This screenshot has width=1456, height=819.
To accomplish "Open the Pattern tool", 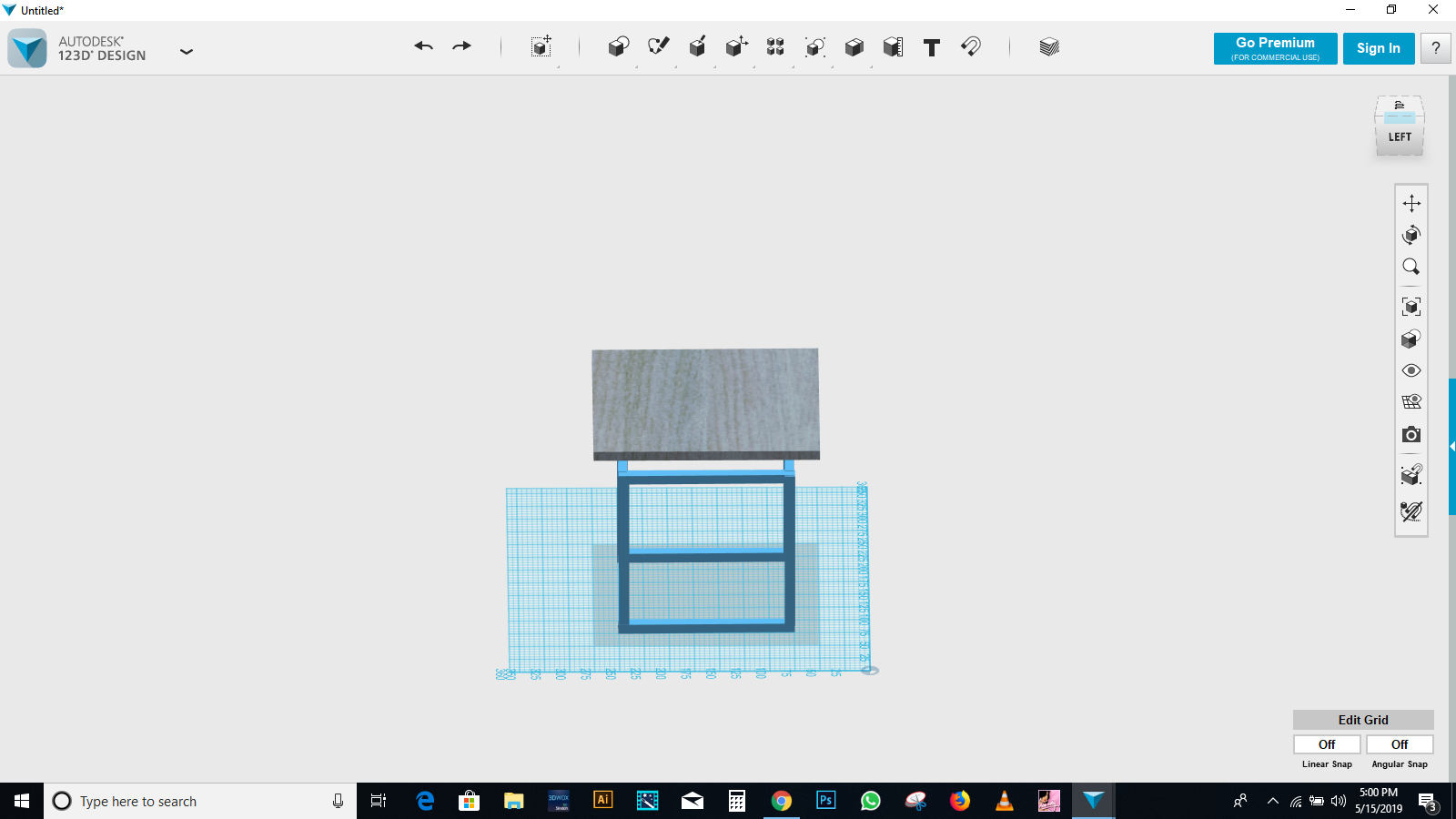I will coord(775,46).
